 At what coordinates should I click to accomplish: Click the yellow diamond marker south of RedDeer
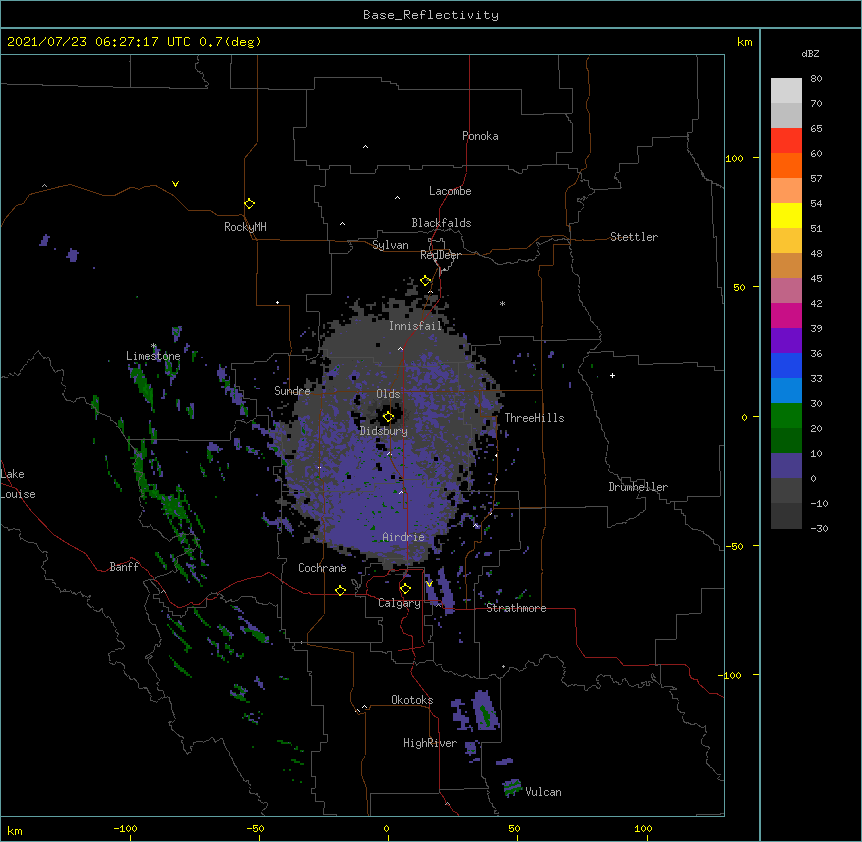coord(426,281)
